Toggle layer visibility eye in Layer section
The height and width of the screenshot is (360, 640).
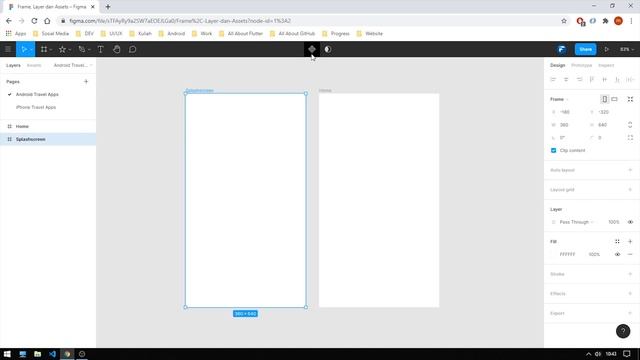click(x=630, y=222)
